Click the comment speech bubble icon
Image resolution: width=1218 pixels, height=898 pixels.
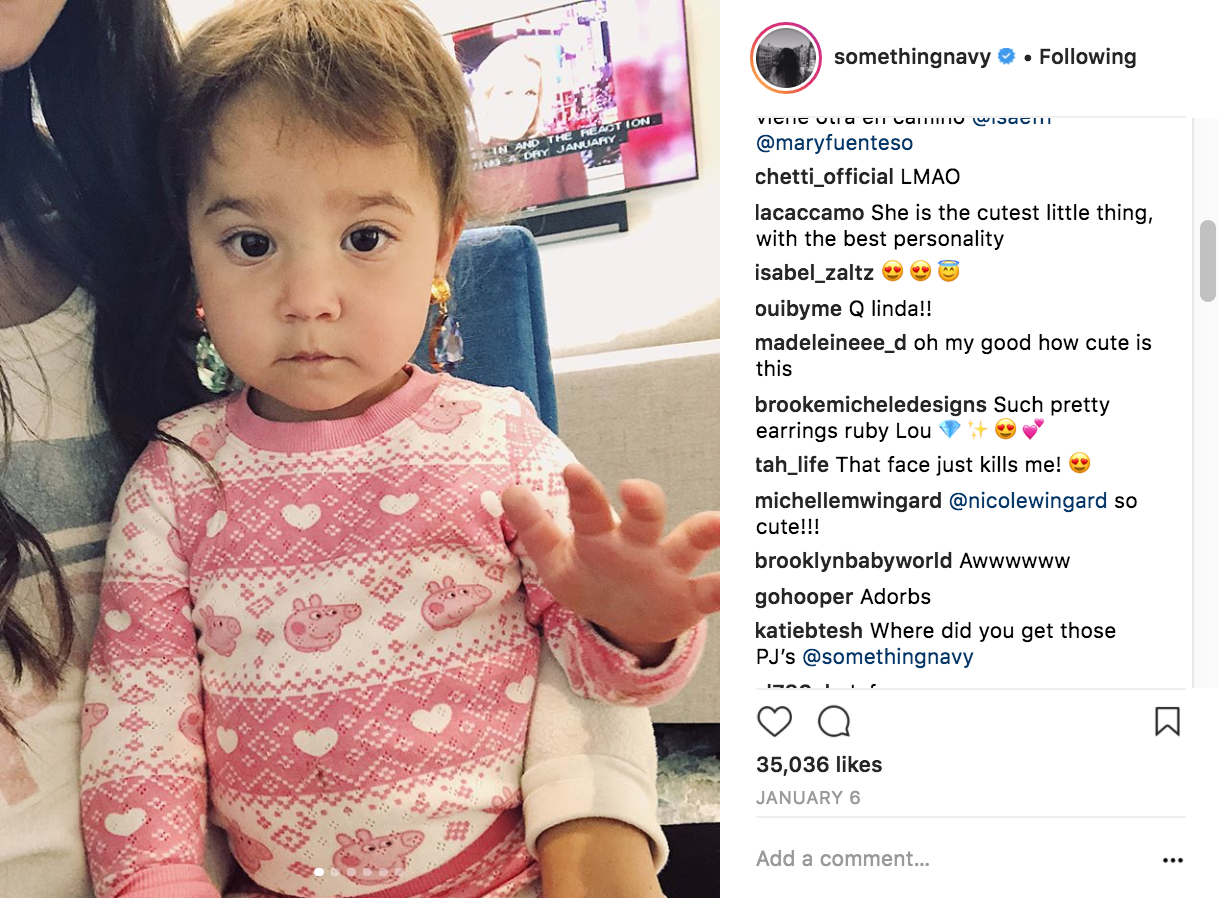[834, 721]
